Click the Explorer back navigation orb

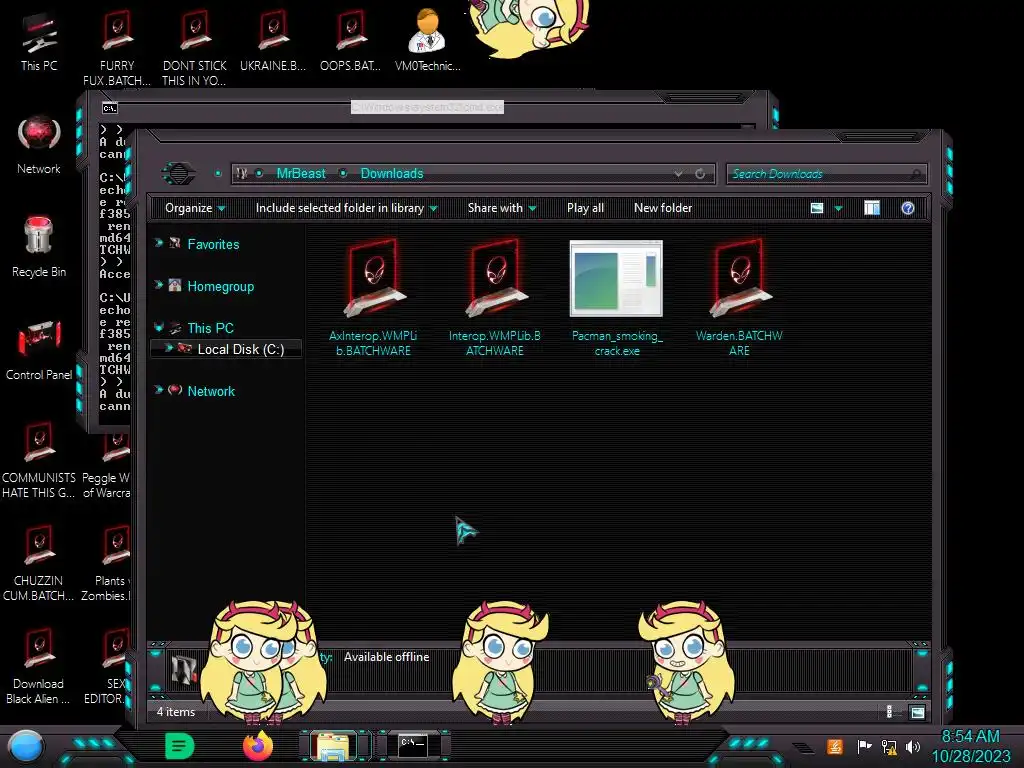[178, 174]
